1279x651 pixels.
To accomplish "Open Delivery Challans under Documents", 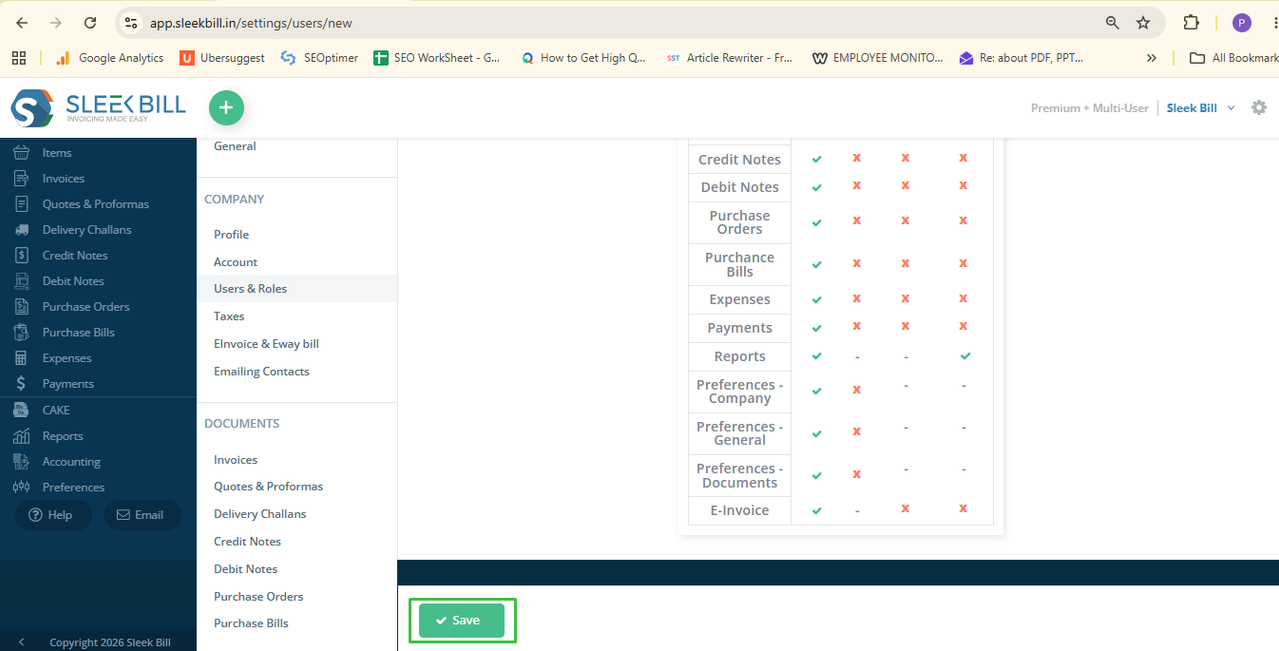I will tap(260, 514).
